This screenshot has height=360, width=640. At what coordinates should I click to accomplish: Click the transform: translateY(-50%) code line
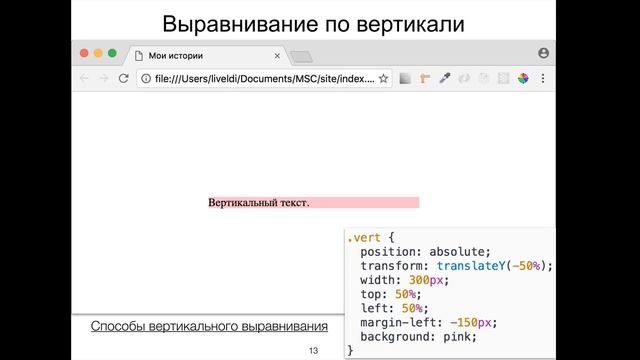[456, 266]
